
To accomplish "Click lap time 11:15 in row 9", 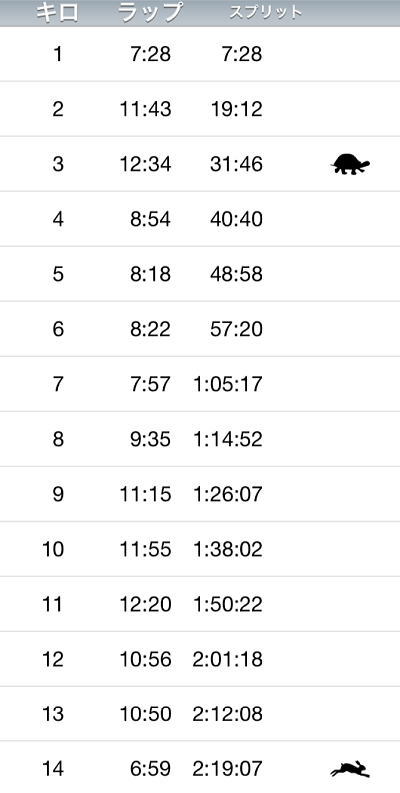I will tap(146, 494).
